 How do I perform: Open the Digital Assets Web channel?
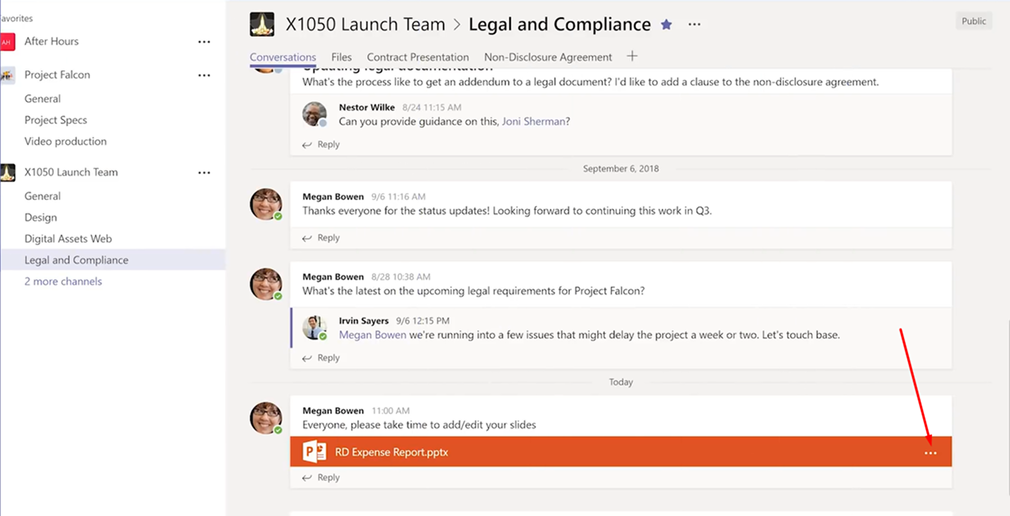[68, 238]
